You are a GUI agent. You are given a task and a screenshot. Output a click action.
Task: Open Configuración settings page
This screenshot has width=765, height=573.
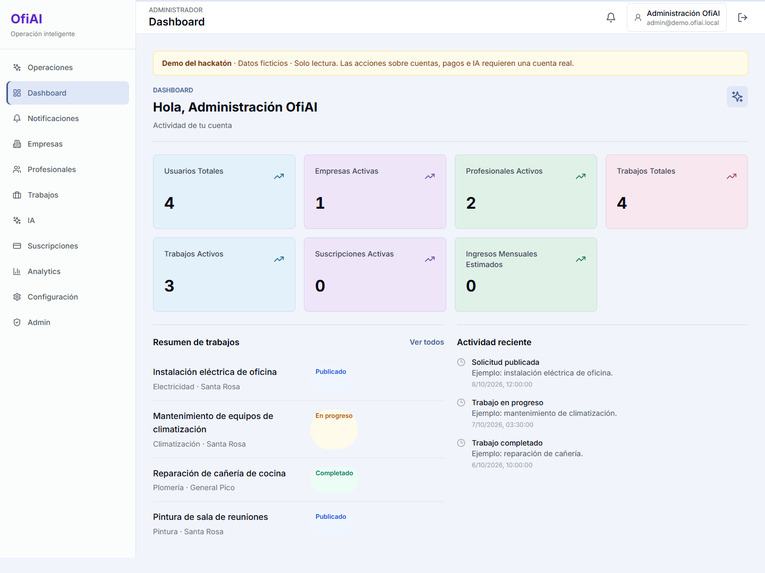[67, 297]
